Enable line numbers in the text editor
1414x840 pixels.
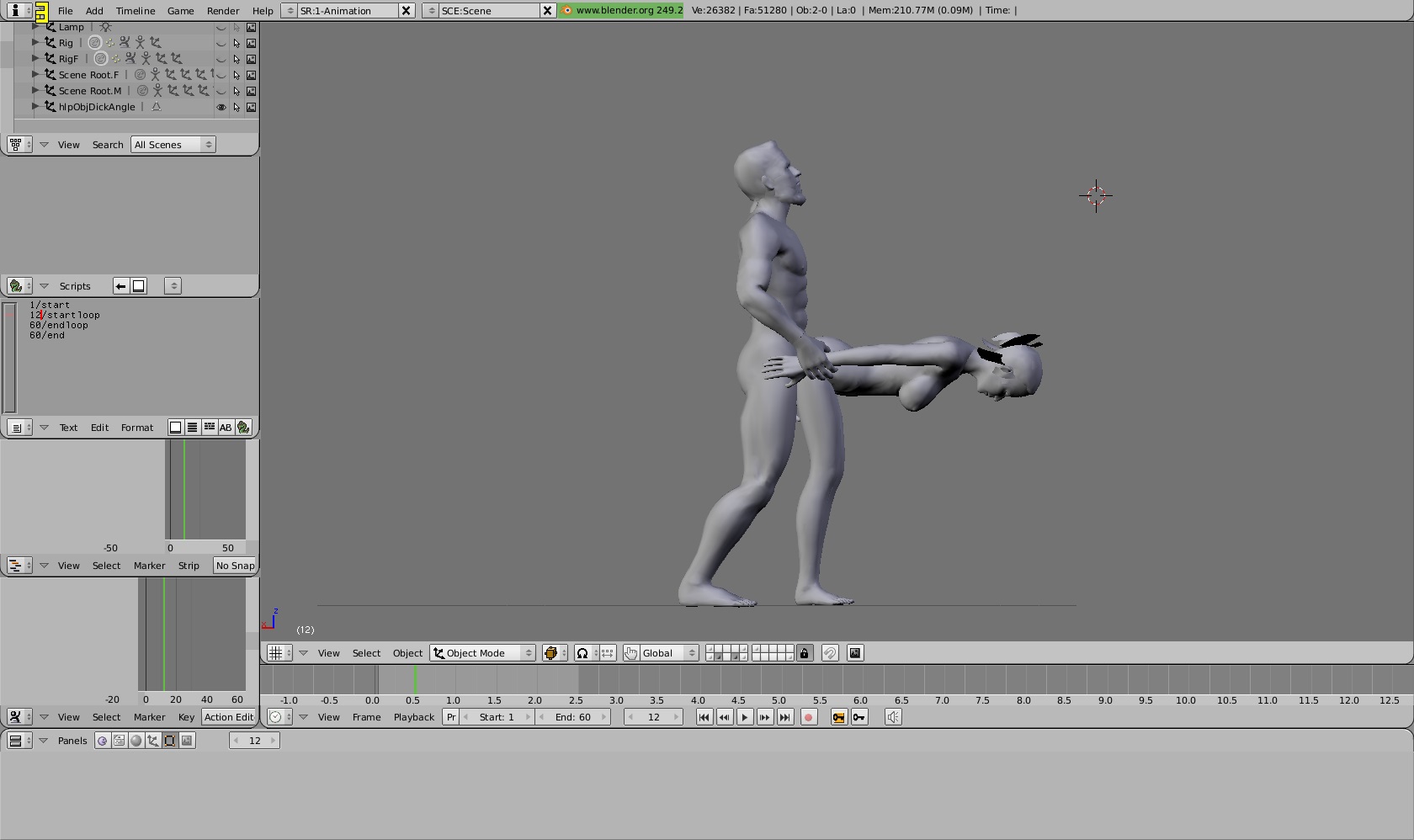pos(192,428)
